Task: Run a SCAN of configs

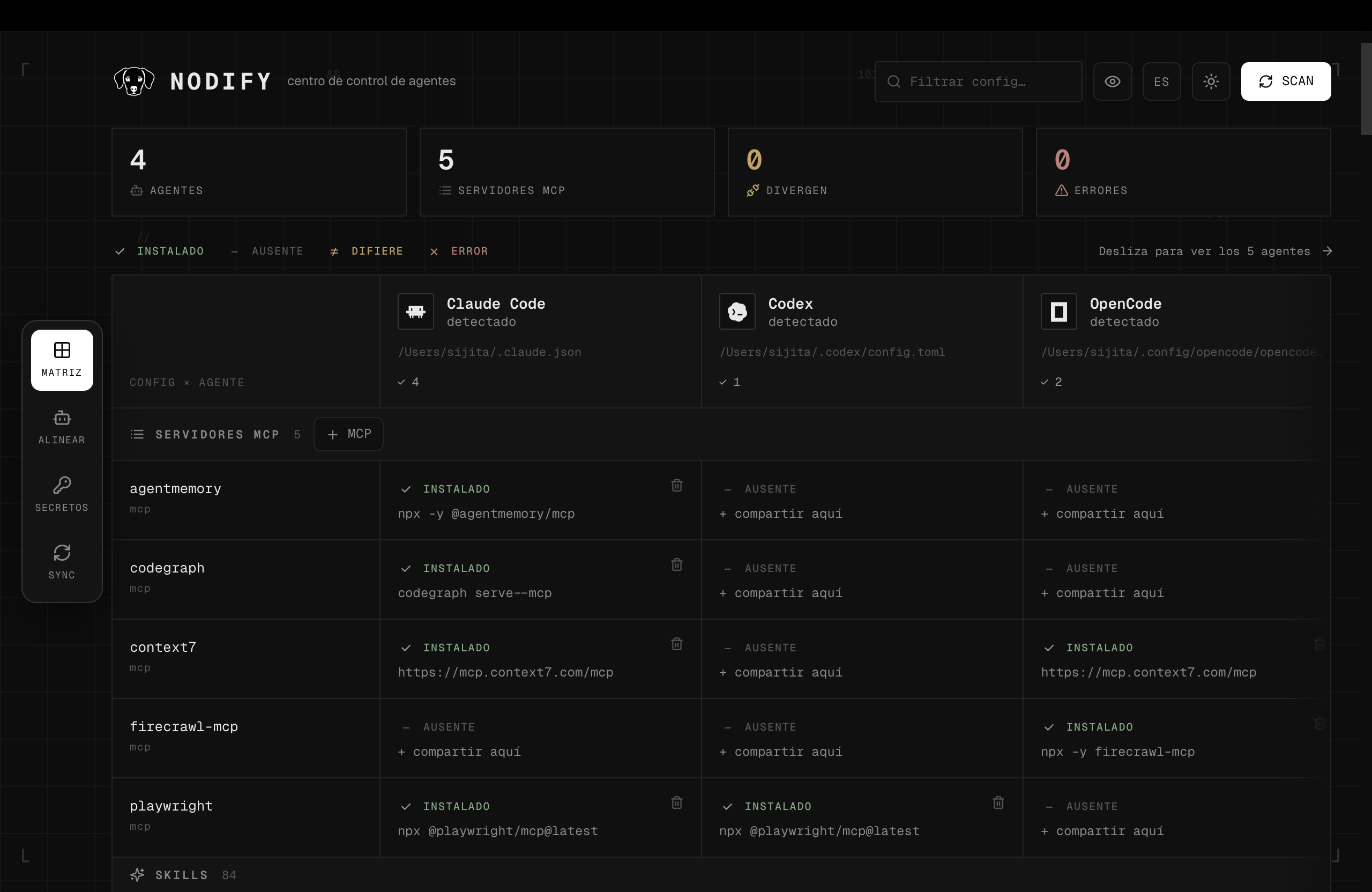Action: click(x=1286, y=81)
